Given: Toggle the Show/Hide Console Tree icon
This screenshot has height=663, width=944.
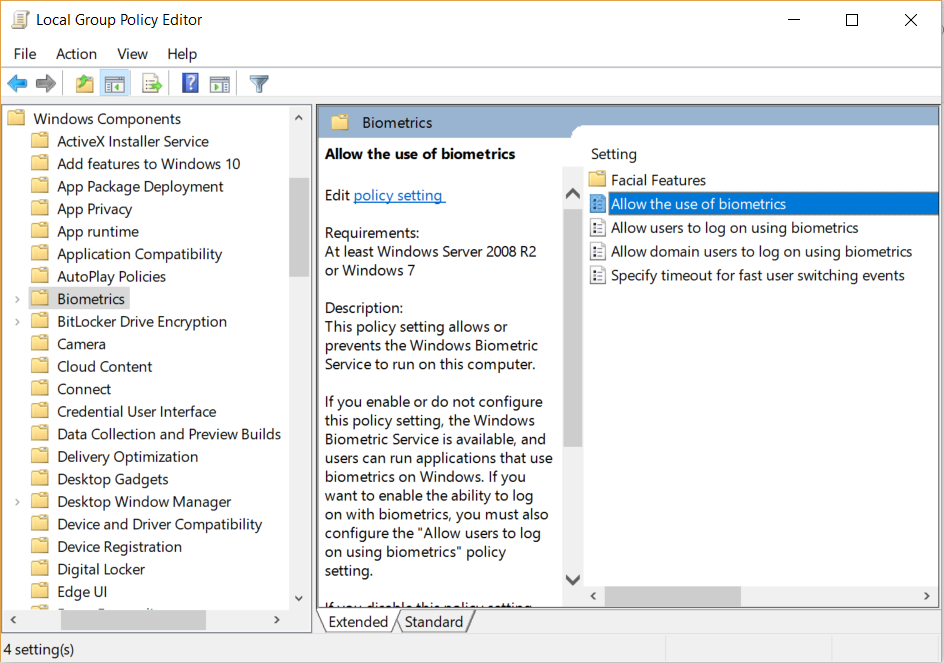Looking at the screenshot, I should coord(115,84).
